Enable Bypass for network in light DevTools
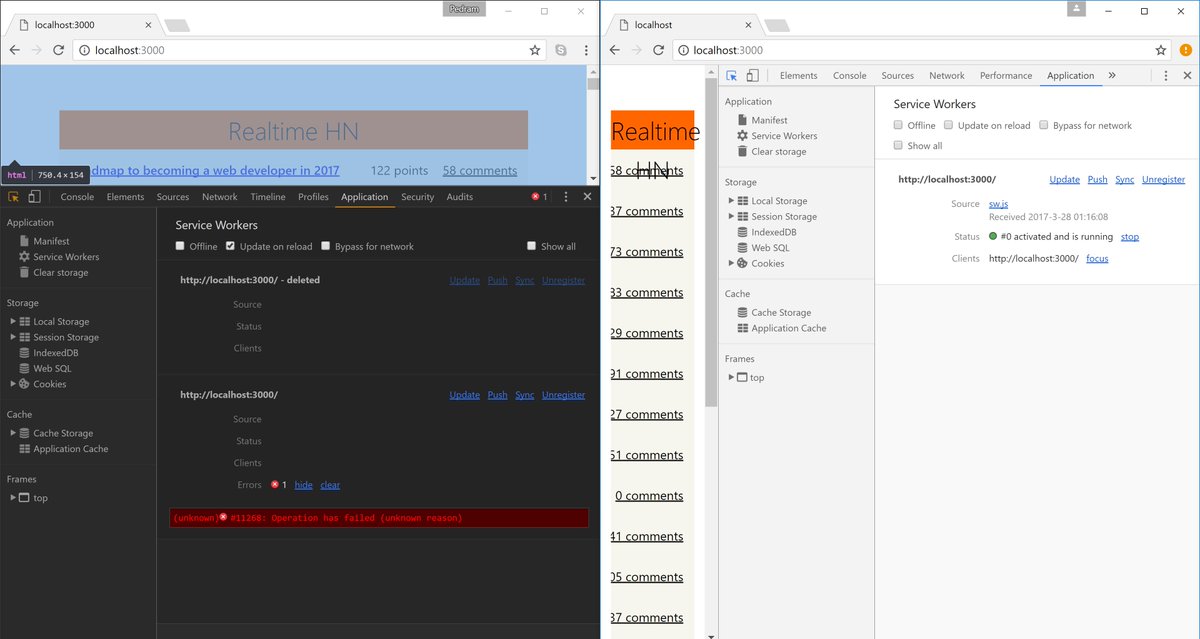 point(1043,125)
